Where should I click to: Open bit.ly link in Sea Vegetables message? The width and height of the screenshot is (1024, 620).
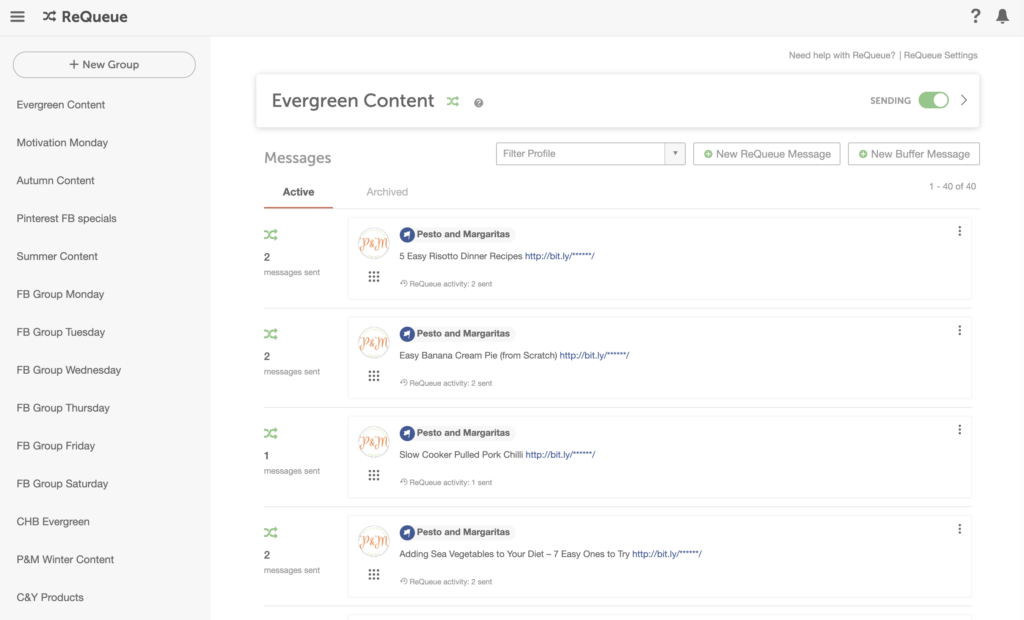point(667,554)
